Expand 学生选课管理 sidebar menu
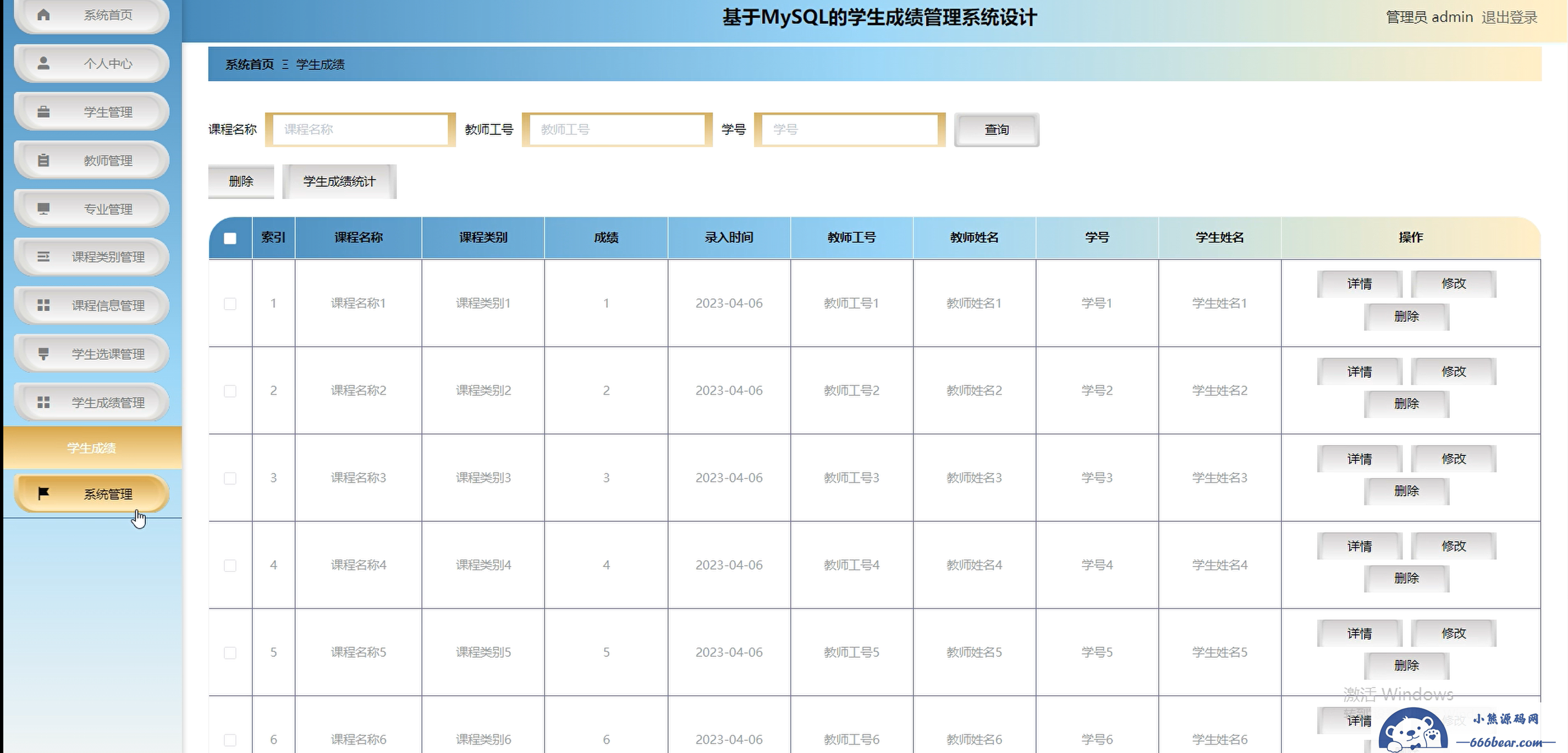The width and height of the screenshot is (1568, 753). pos(91,354)
